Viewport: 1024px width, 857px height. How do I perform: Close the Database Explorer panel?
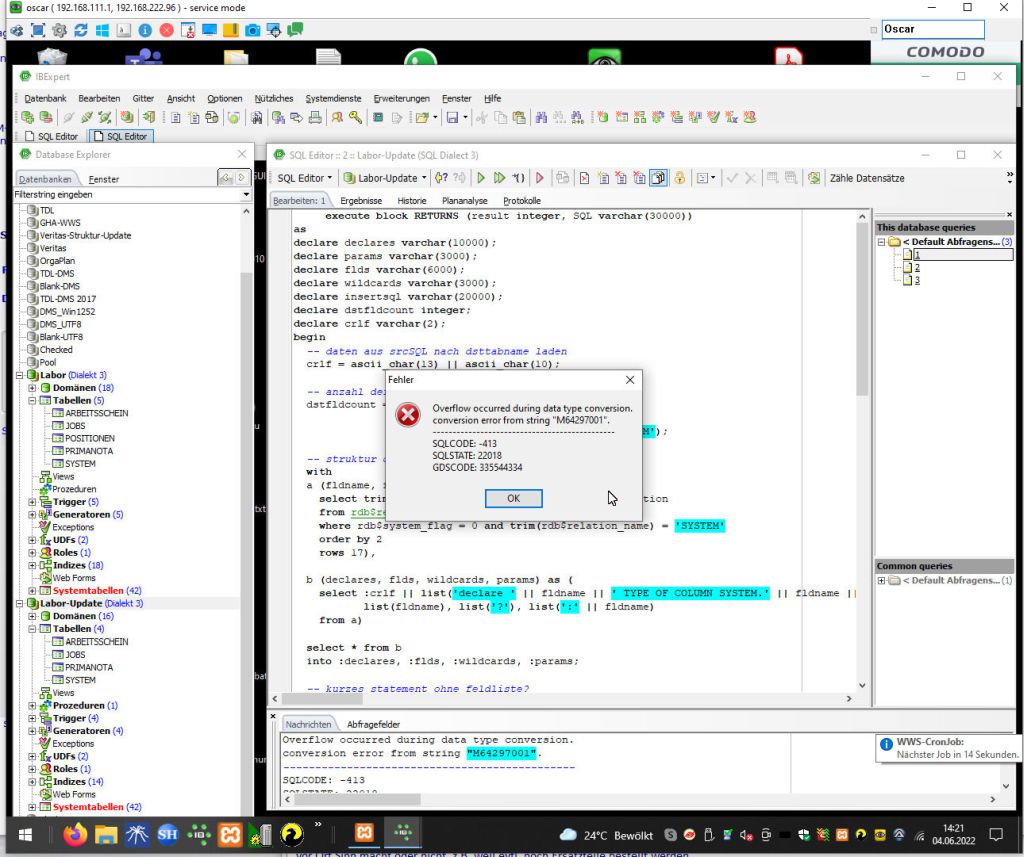pyautogui.click(x=242, y=154)
